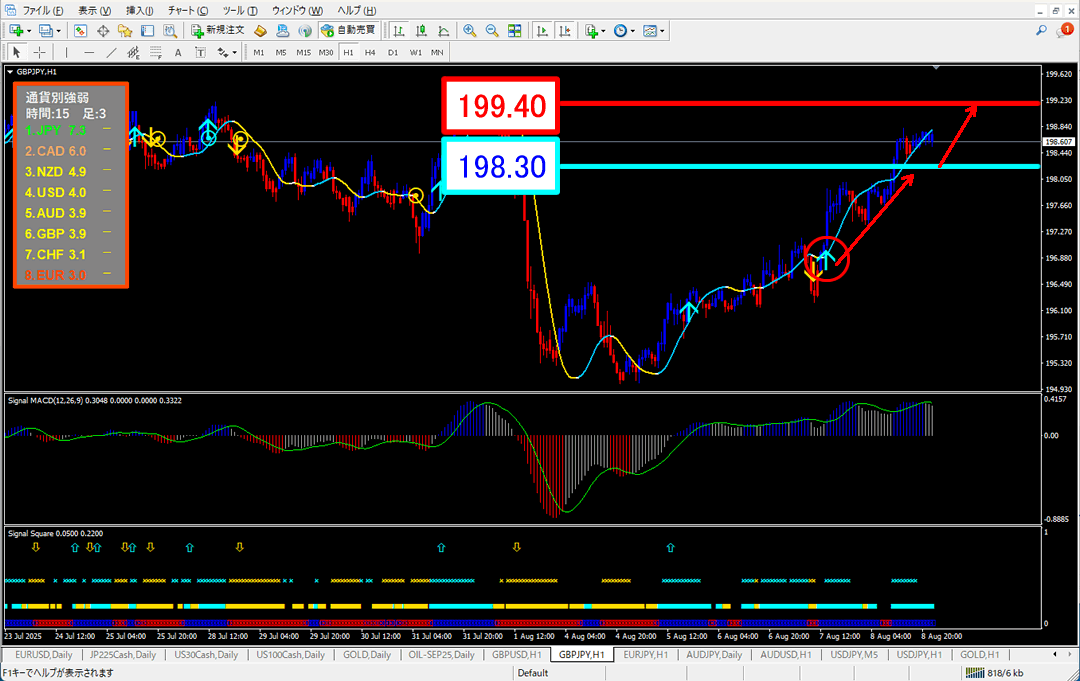Select the Equidistant Channel tool
The width and height of the screenshot is (1080, 681).
[x=133, y=52]
